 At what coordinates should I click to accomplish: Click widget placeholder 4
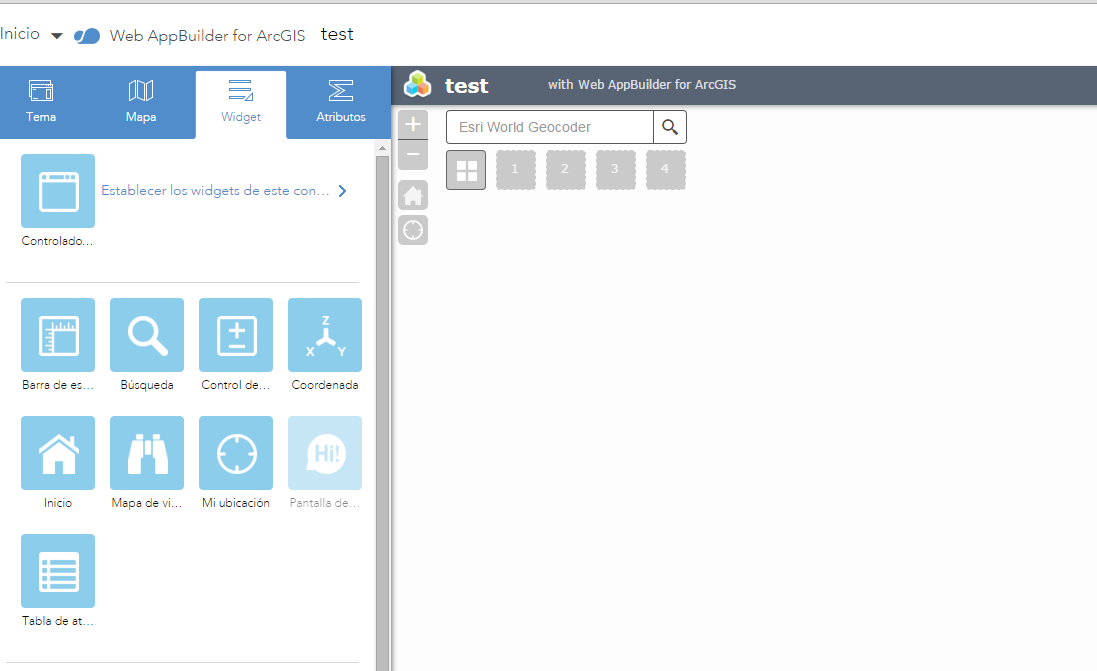(665, 170)
